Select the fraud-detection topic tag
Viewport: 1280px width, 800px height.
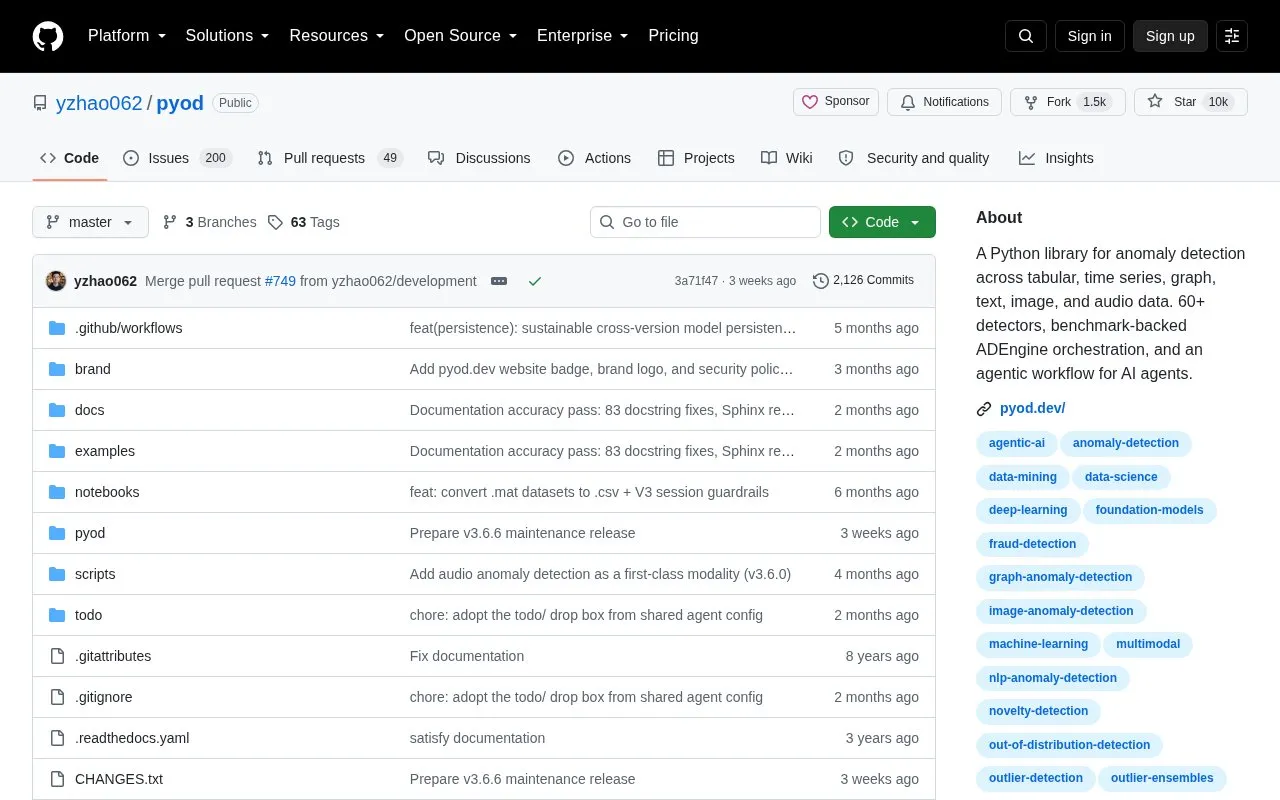[x=1032, y=544]
